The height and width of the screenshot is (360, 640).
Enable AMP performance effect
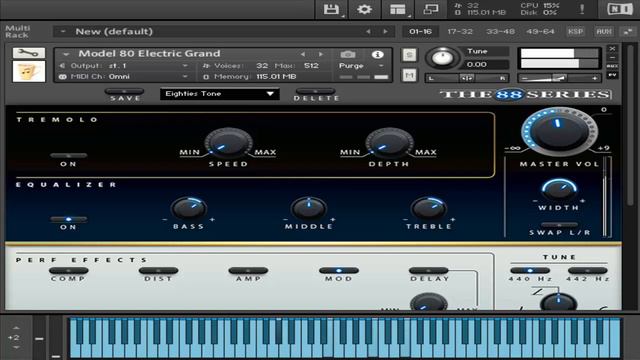(248, 271)
